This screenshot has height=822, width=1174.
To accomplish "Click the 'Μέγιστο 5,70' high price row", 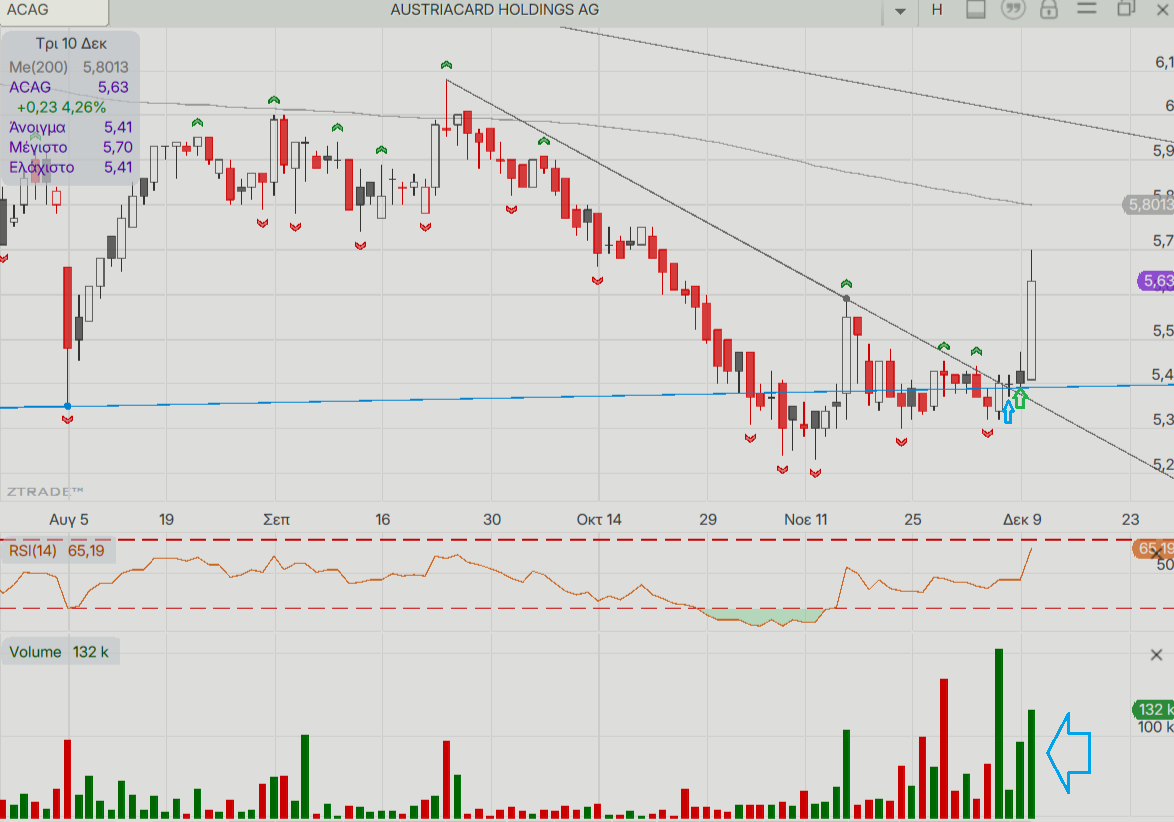I will coord(70,147).
